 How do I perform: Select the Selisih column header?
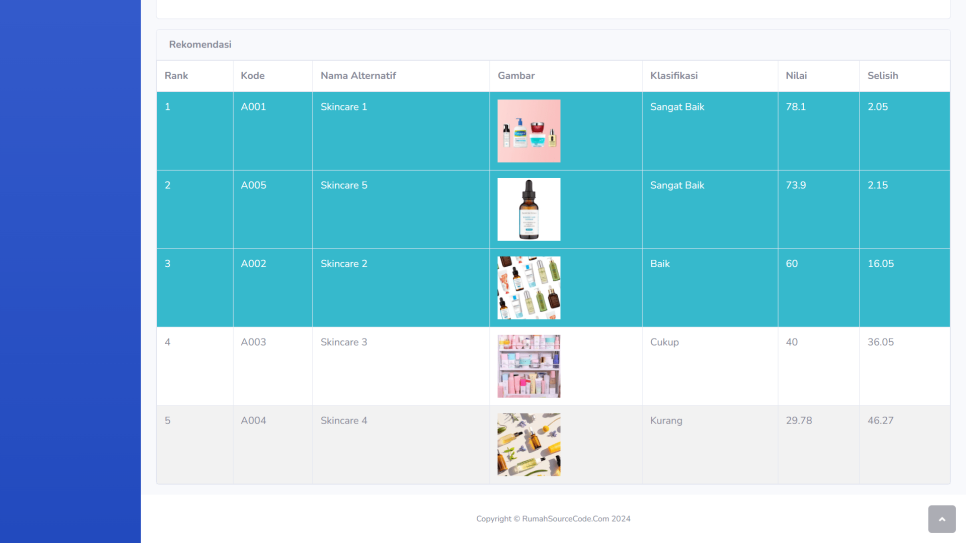tap(883, 76)
